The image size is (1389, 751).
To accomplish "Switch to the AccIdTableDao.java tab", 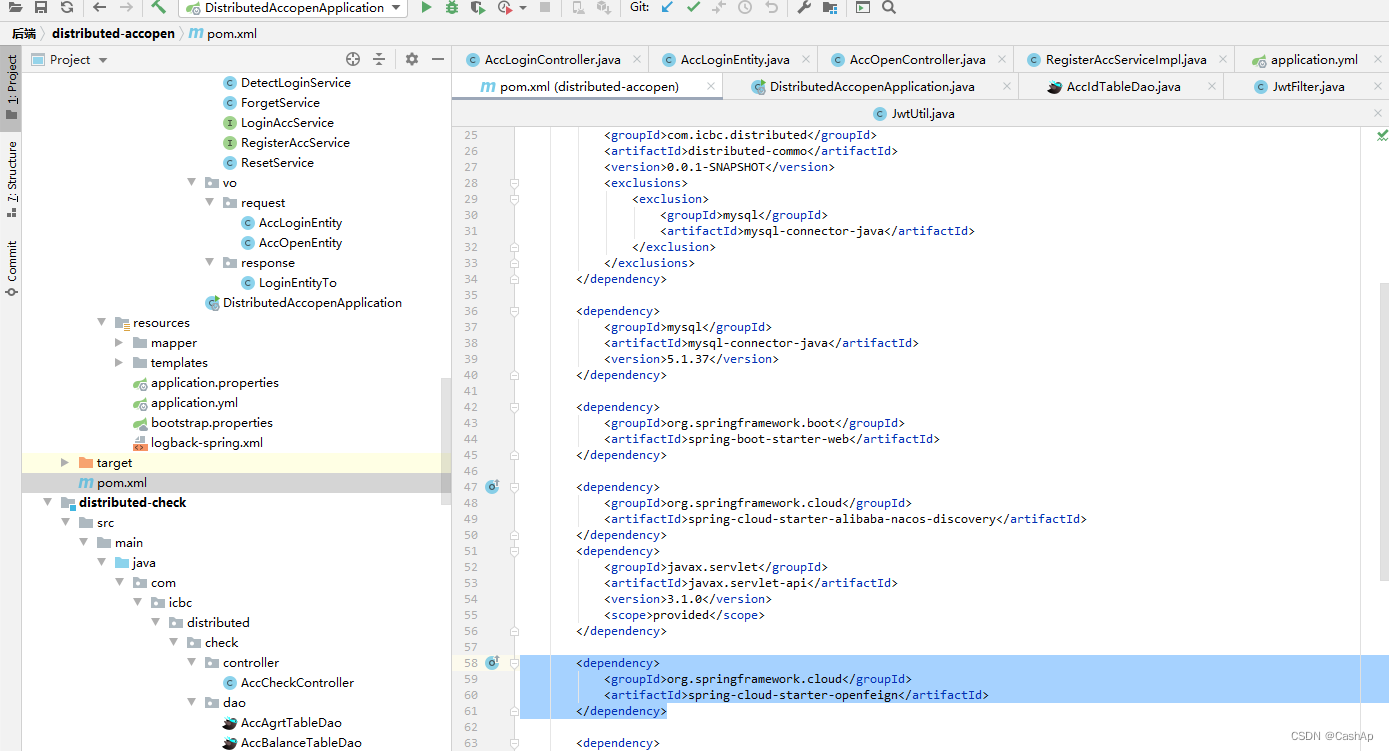I will [x=1123, y=87].
